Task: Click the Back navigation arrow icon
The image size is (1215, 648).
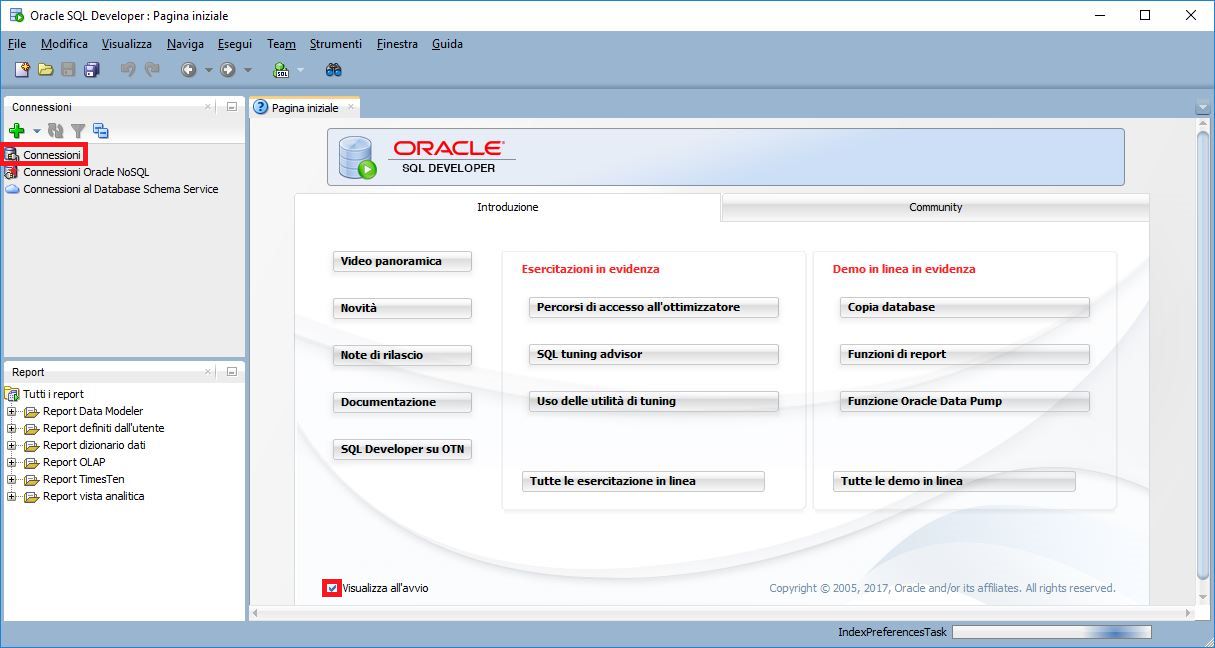Action: tap(188, 70)
